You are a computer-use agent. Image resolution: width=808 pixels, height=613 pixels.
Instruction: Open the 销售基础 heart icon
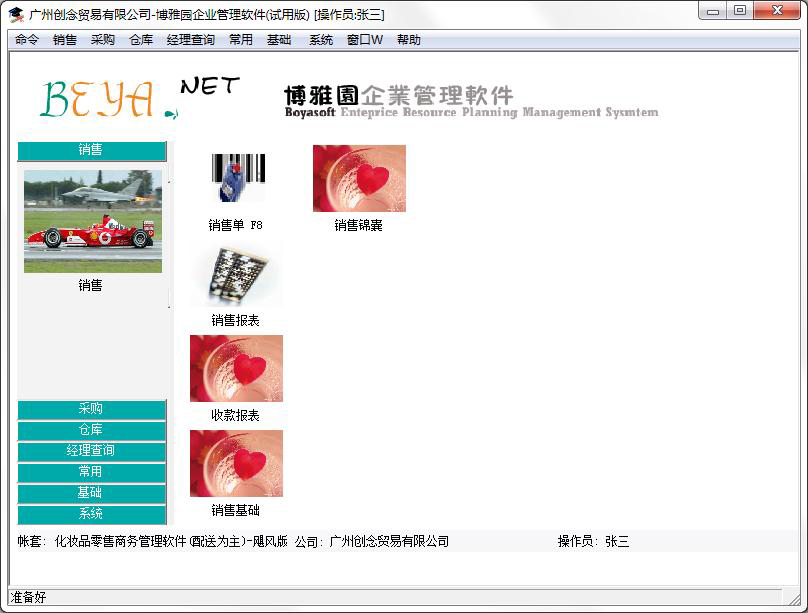tap(236, 464)
